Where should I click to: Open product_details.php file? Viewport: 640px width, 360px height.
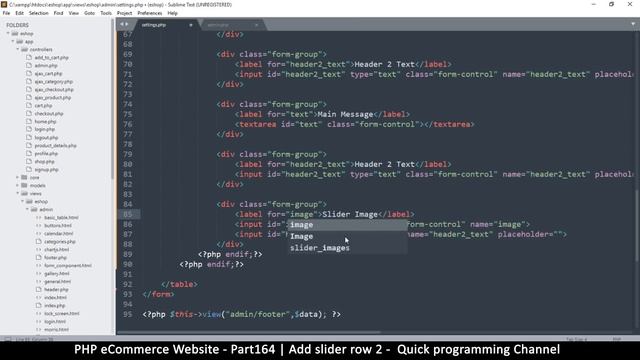click(56, 146)
